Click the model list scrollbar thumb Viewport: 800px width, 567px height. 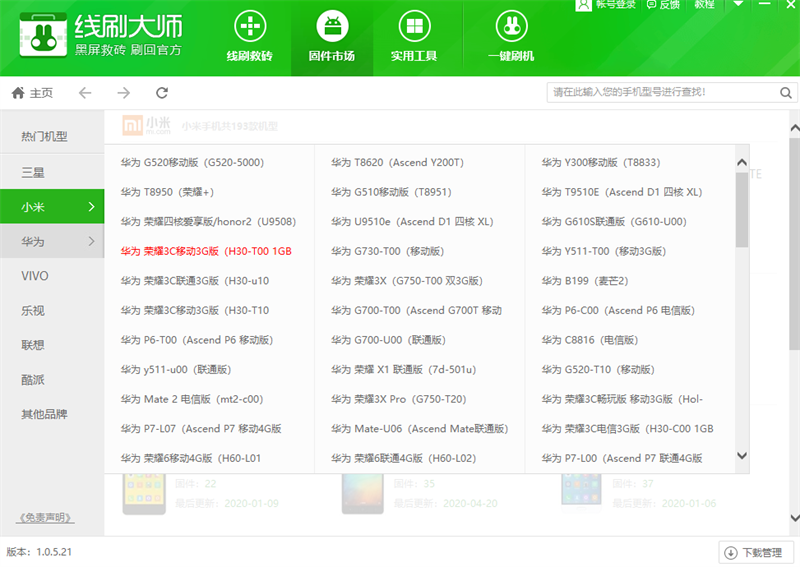[742, 210]
